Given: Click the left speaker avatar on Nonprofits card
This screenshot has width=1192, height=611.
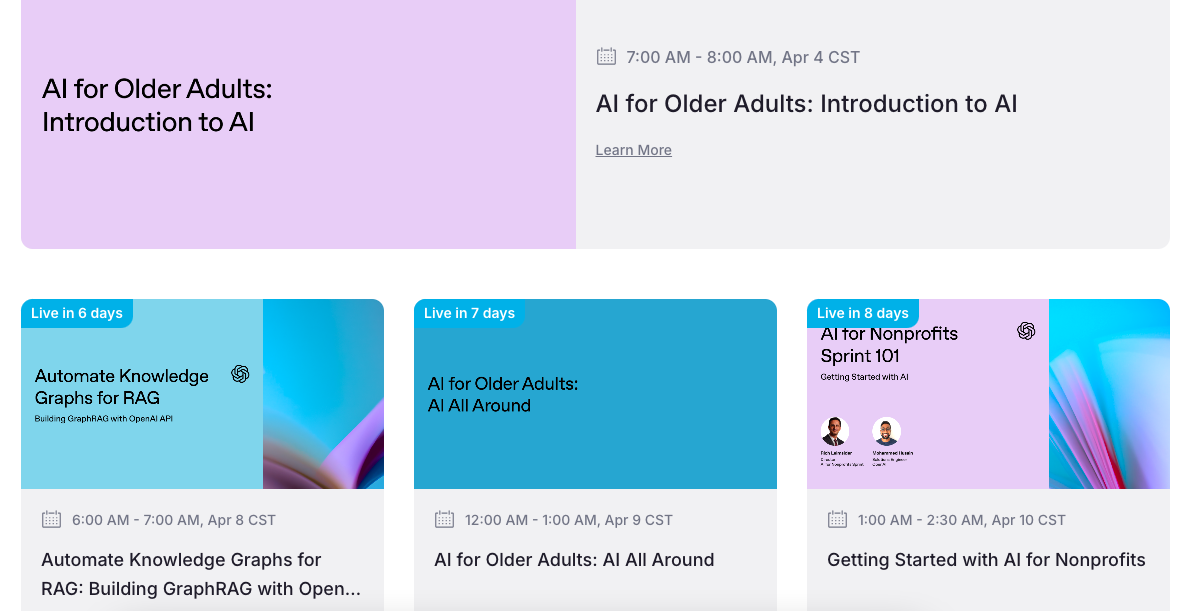Looking at the screenshot, I should 835,432.
